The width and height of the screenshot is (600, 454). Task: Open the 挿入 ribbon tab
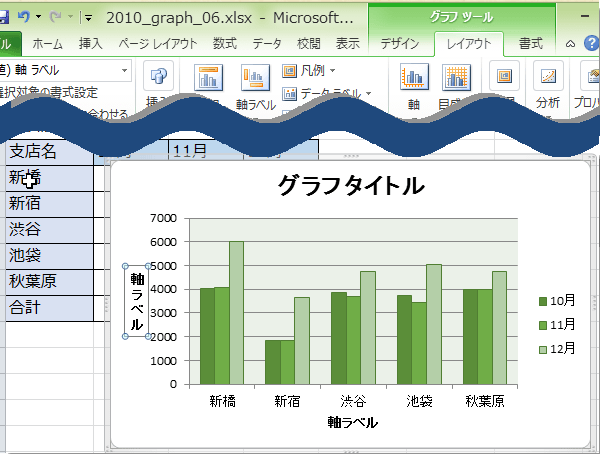click(x=91, y=44)
